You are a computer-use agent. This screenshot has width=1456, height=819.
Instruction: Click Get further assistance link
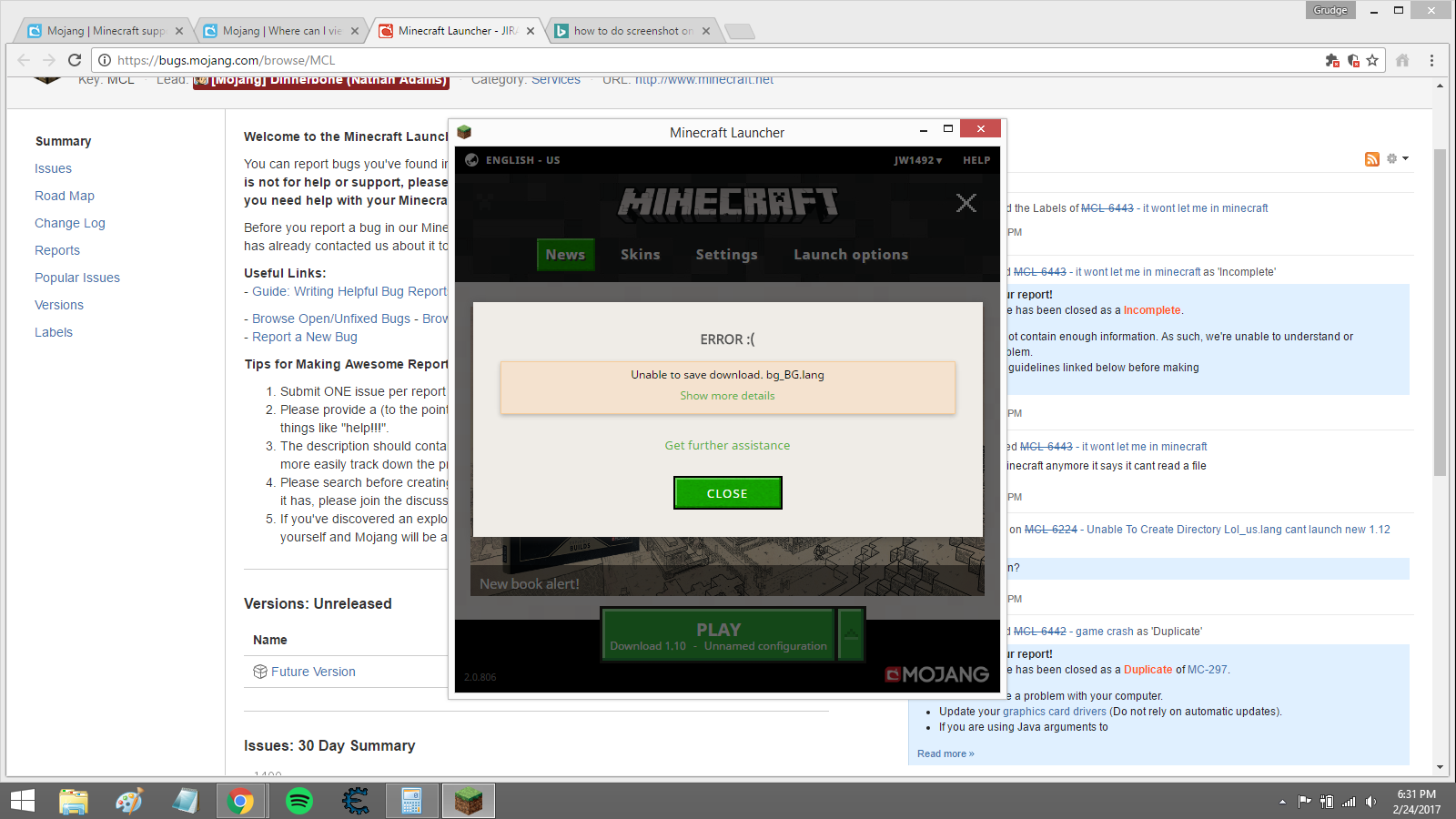tap(727, 446)
